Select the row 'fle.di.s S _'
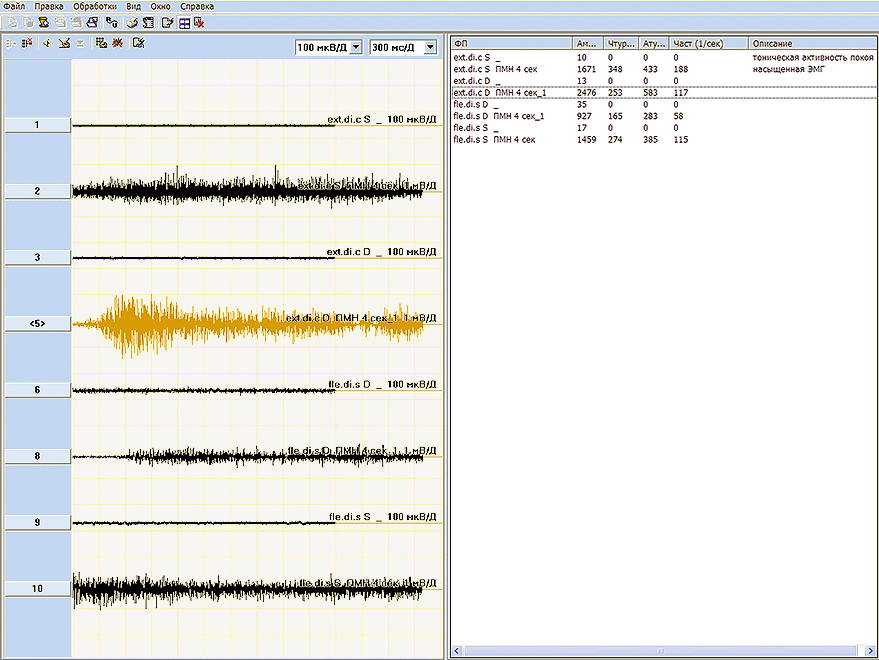This screenshot has width=879, height=660. pos(664,128)
